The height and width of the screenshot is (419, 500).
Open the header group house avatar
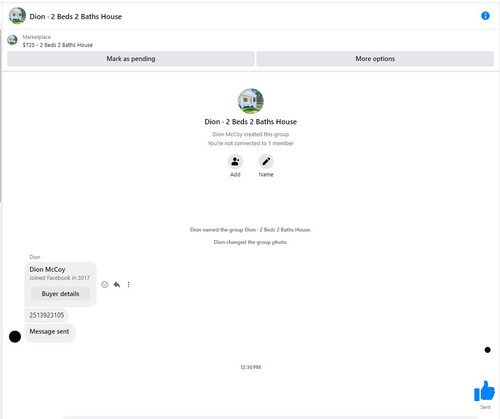pyautogui.click(x=17, y=16)
